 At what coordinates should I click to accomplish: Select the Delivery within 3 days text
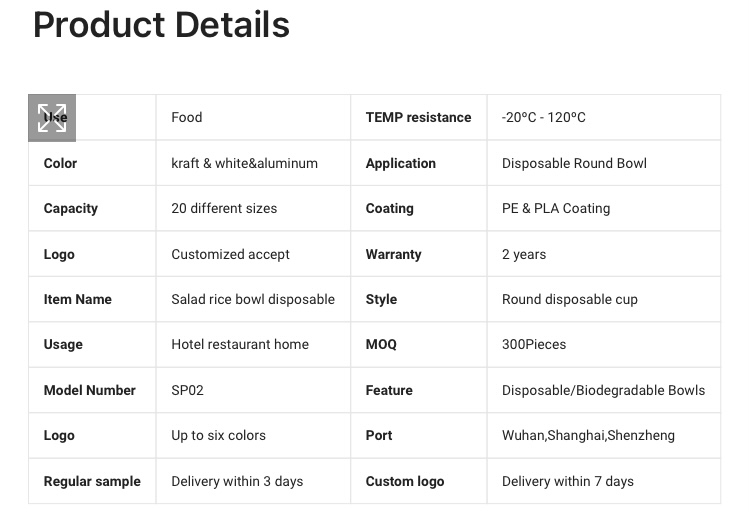point(237,481)
